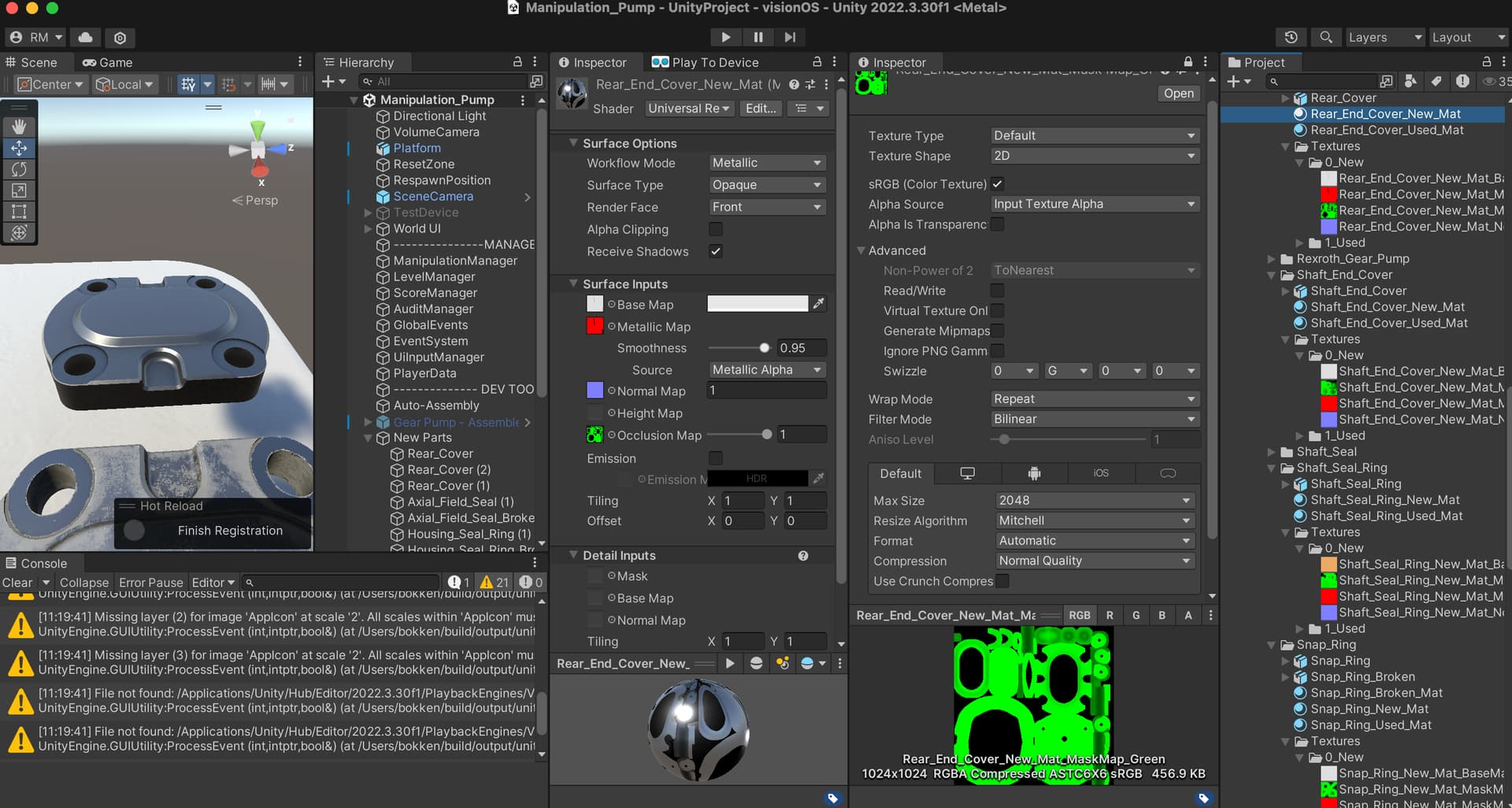Open the Workflow Mode dropdown

(x=765, y=162)
